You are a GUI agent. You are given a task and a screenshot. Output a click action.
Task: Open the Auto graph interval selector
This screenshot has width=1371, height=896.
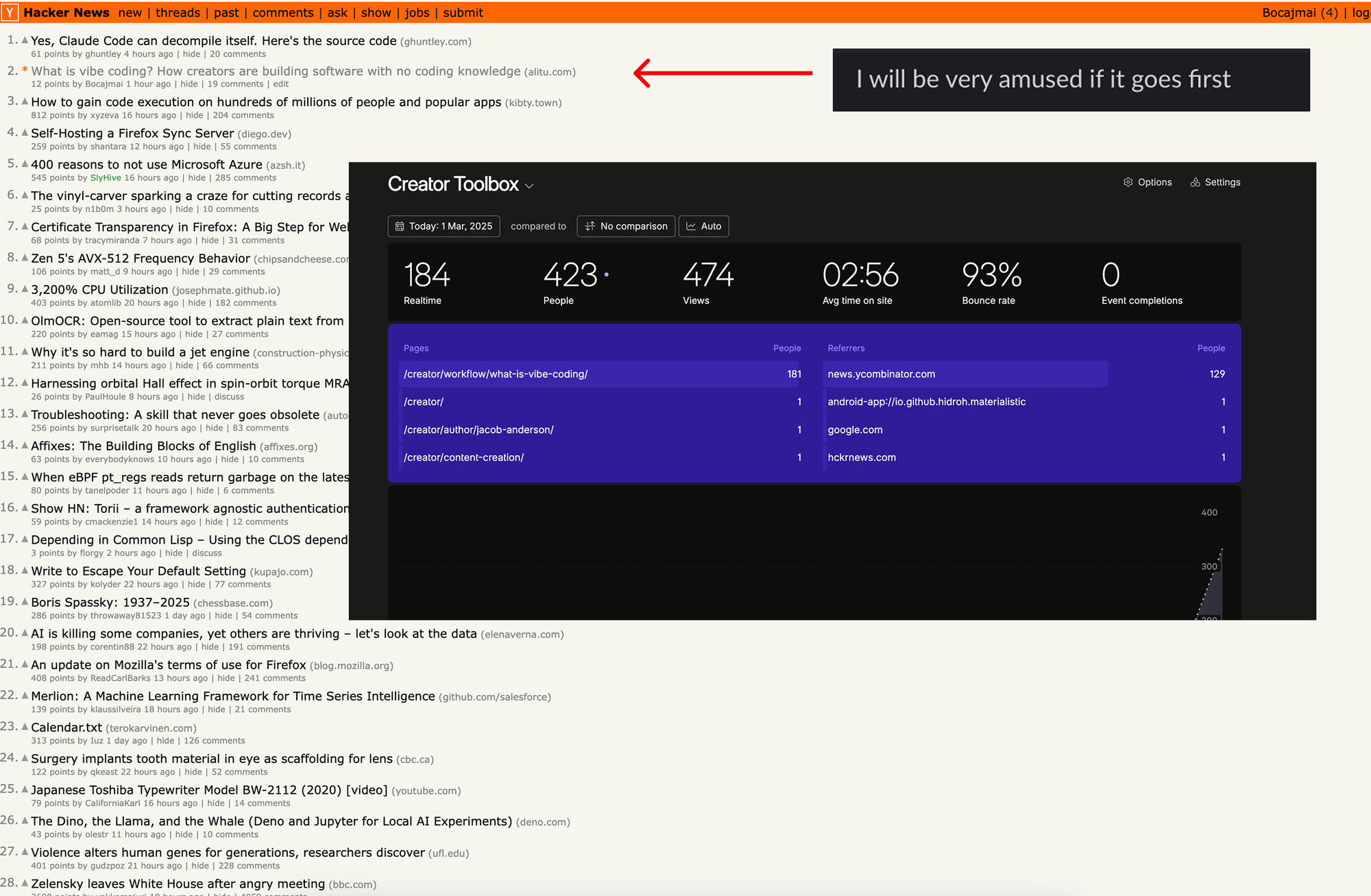point(703,226)
